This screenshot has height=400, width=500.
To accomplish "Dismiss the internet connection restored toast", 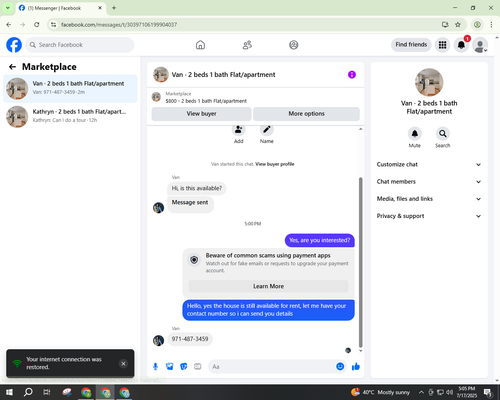I will coord(123,363).
